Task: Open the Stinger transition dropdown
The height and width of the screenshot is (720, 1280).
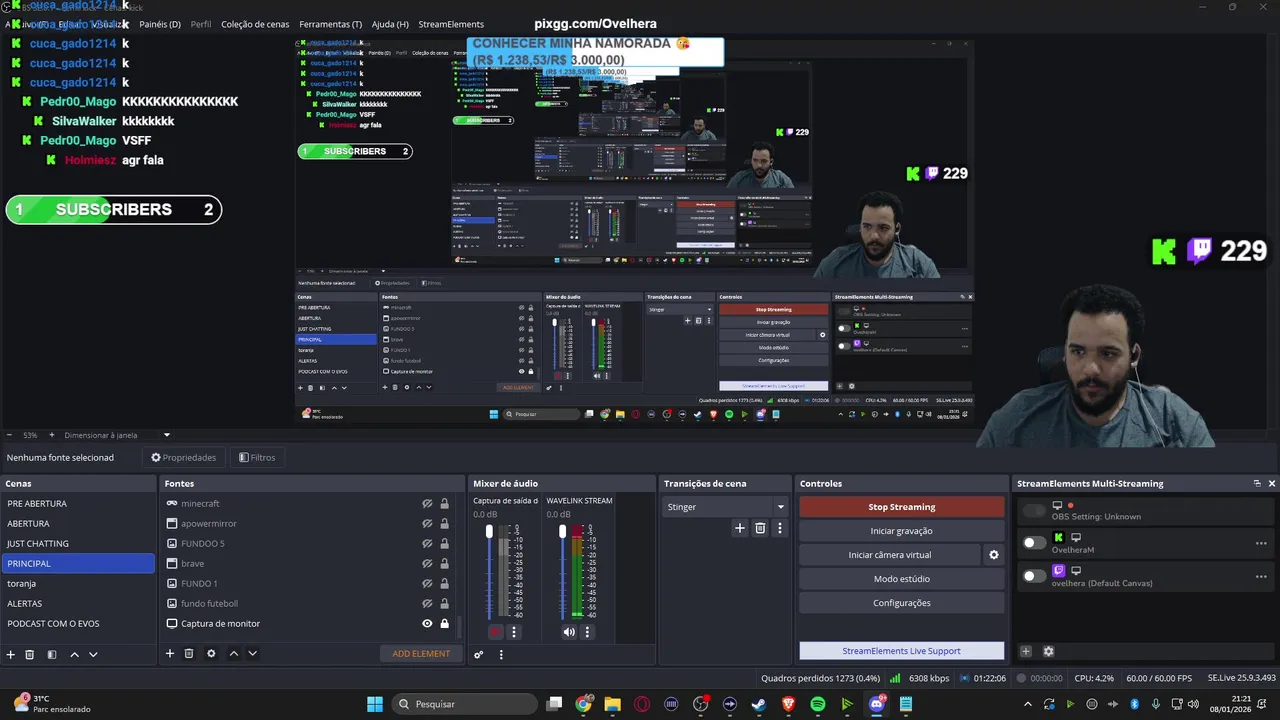Action: (725, 507)
